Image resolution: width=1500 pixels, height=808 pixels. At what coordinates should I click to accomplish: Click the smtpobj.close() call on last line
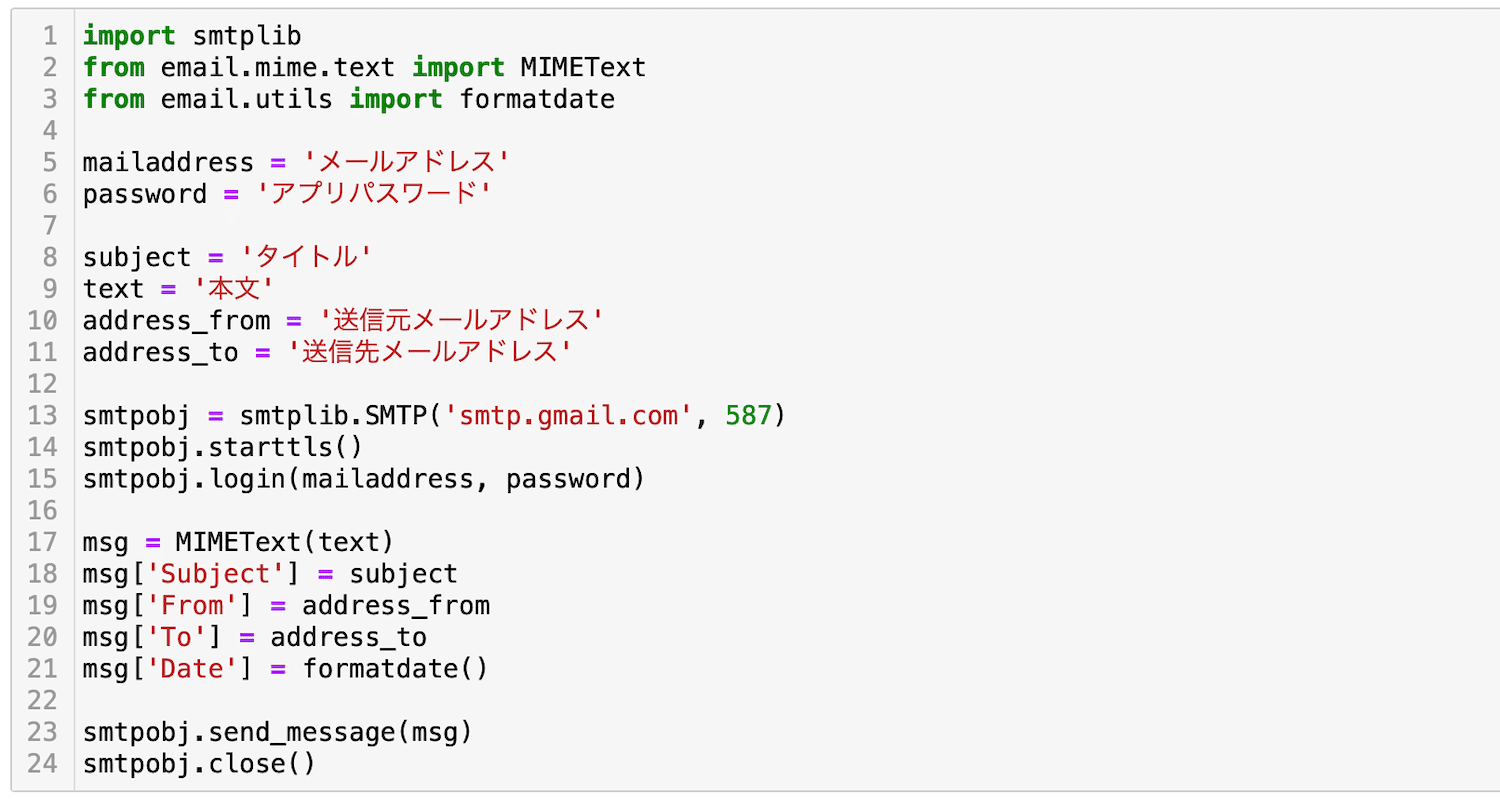pyautogui.click(x=199, y=764)
